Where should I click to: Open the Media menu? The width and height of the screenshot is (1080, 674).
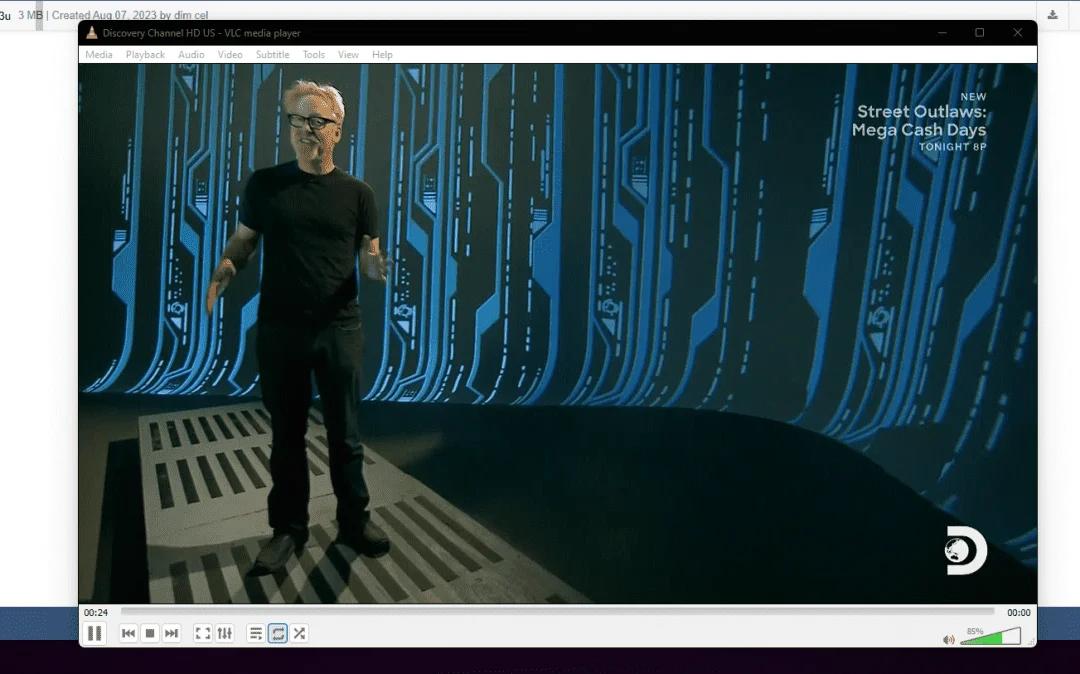point(98,54)
